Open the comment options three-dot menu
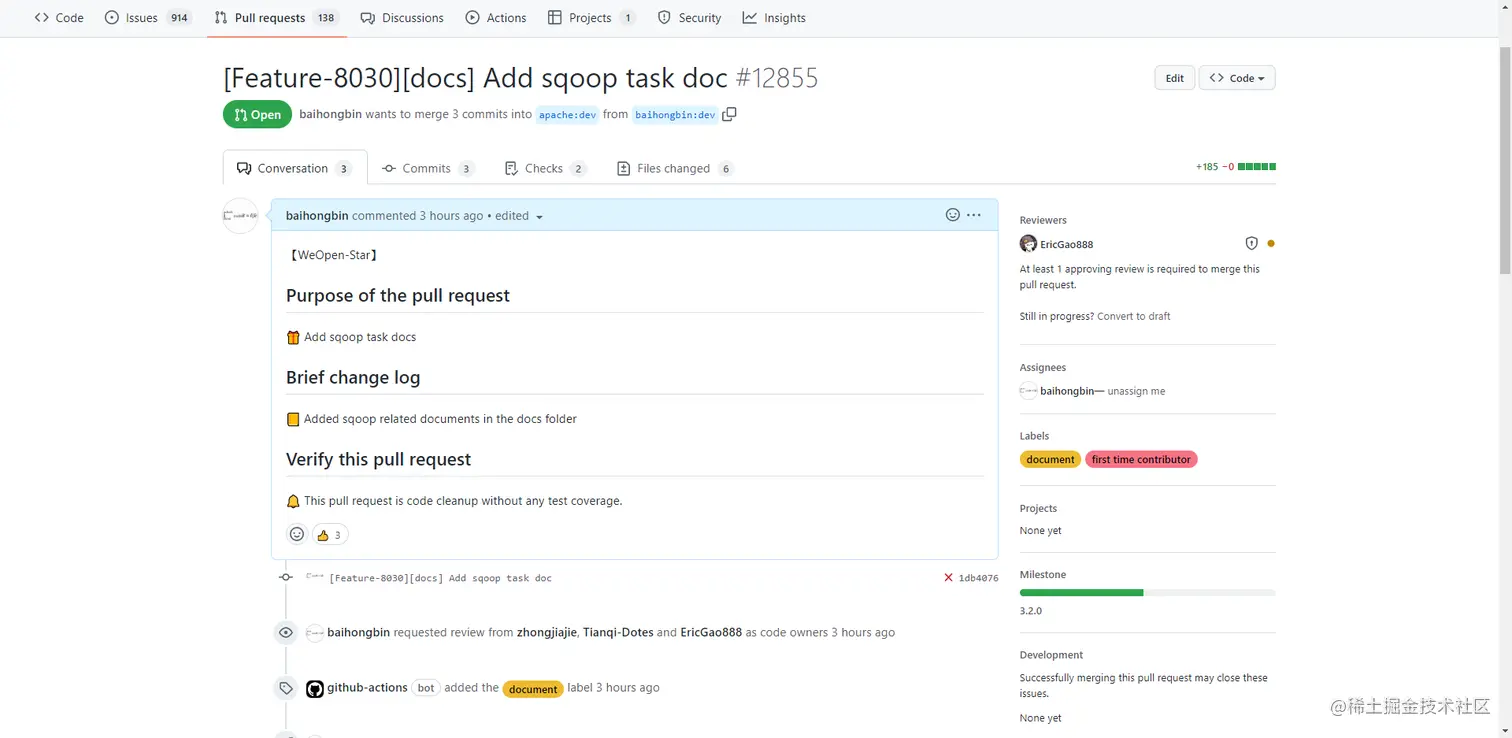The width and height of the screenshot is (1512, 738). coord(974,215)
